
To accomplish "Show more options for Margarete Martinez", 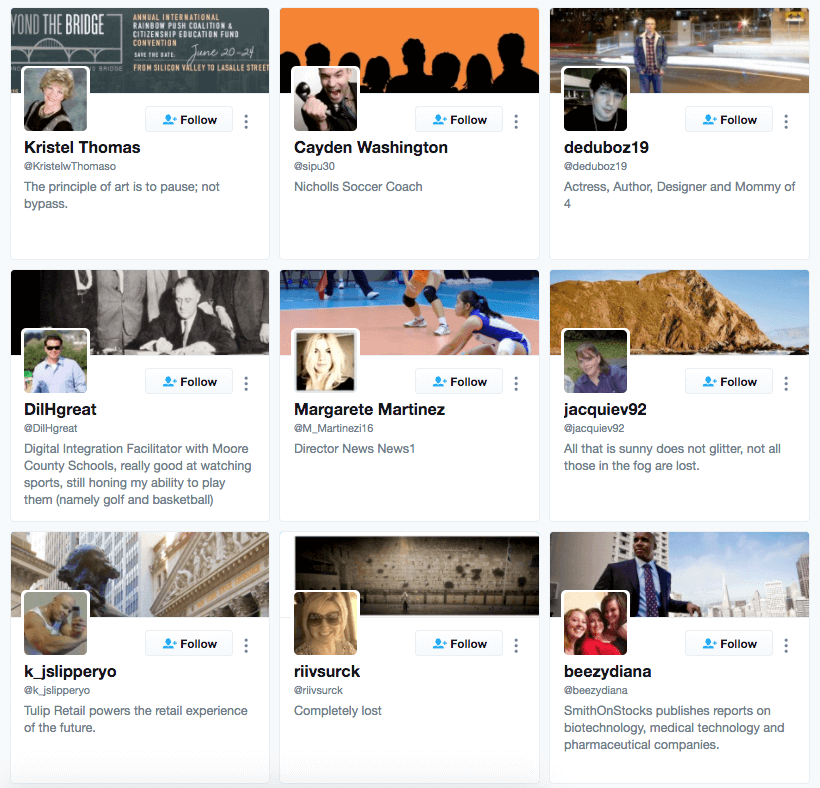I will pos(516,383).
